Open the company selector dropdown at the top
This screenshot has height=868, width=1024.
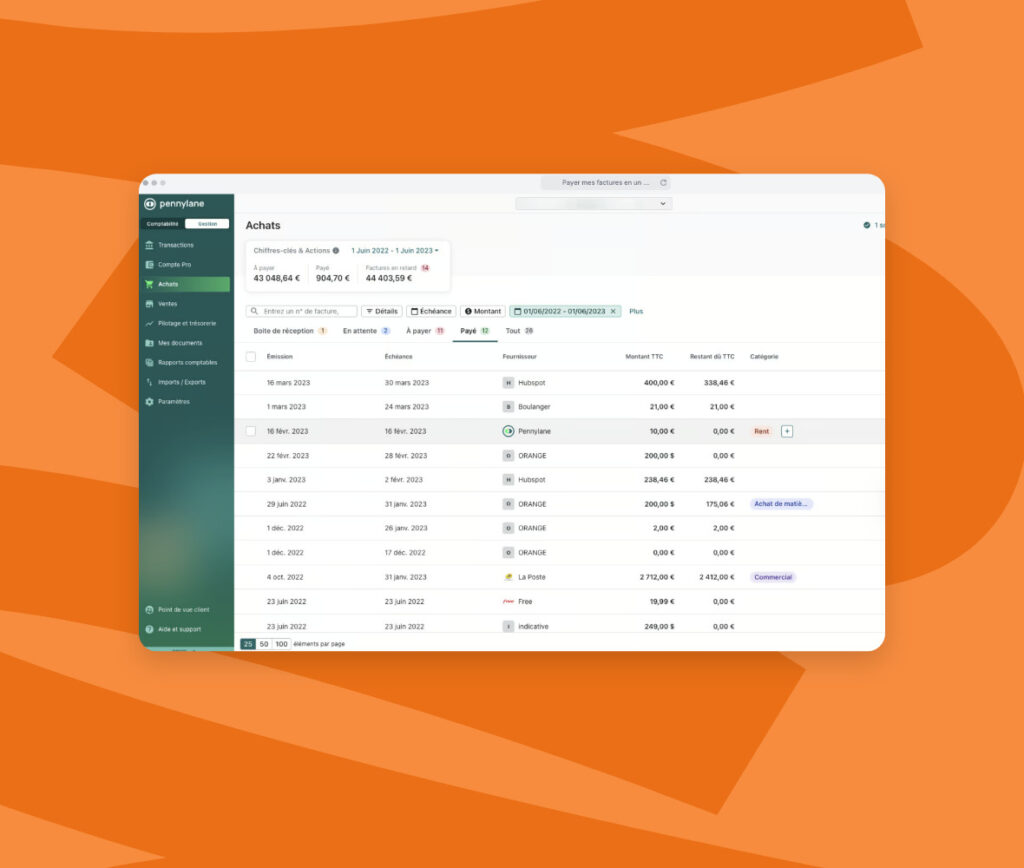tap(594, 204)
